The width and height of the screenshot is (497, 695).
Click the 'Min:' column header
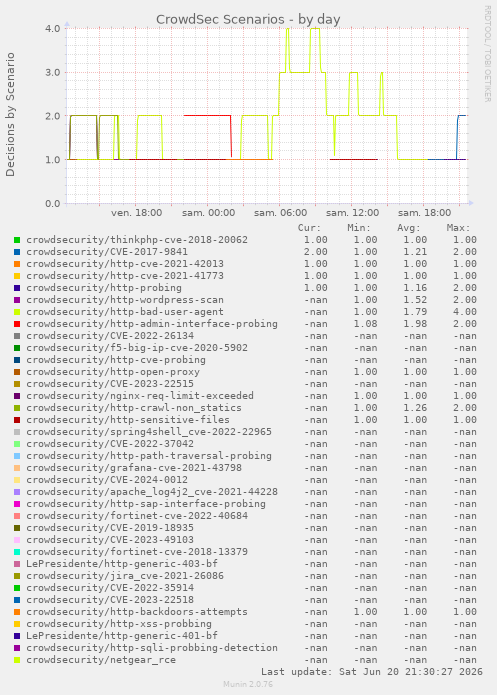coord(359,228)
